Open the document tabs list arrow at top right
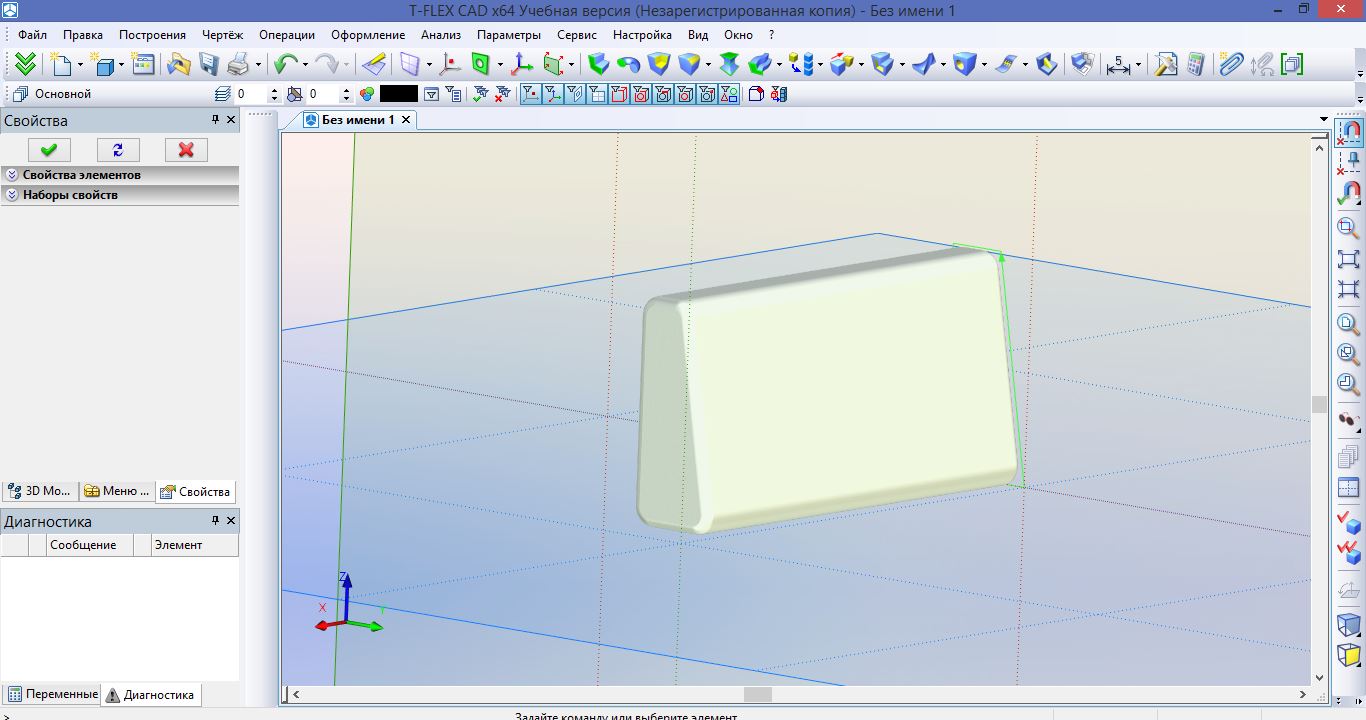 1324,120
